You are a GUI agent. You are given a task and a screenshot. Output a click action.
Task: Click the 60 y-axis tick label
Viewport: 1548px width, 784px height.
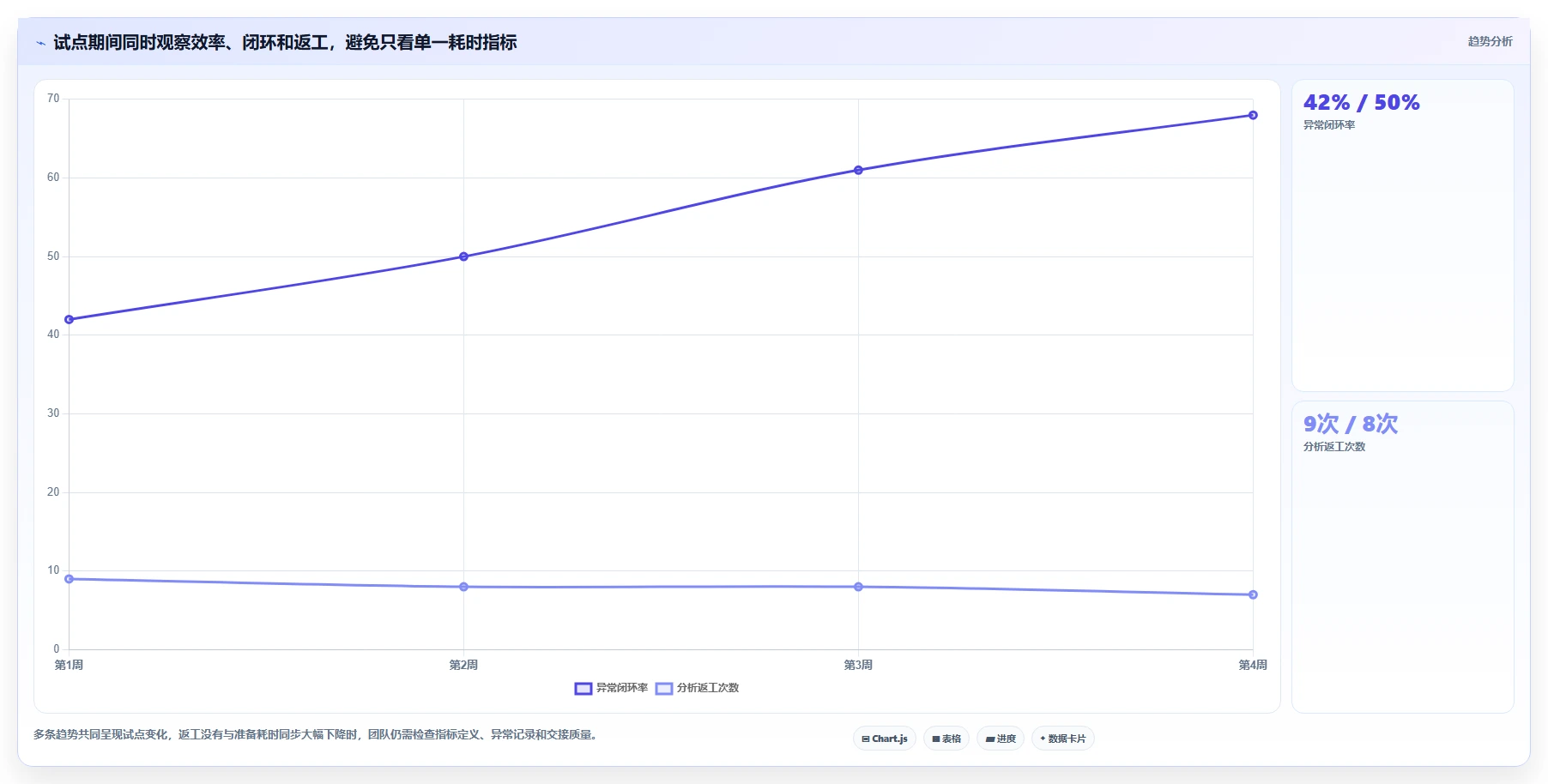(53, 178)
